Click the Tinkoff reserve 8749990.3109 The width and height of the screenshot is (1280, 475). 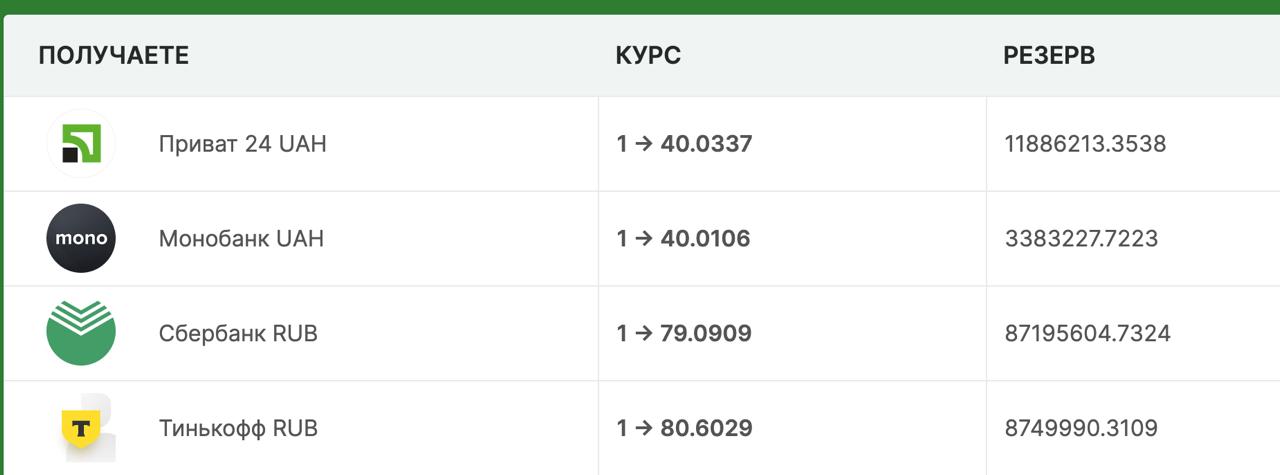1081,428
